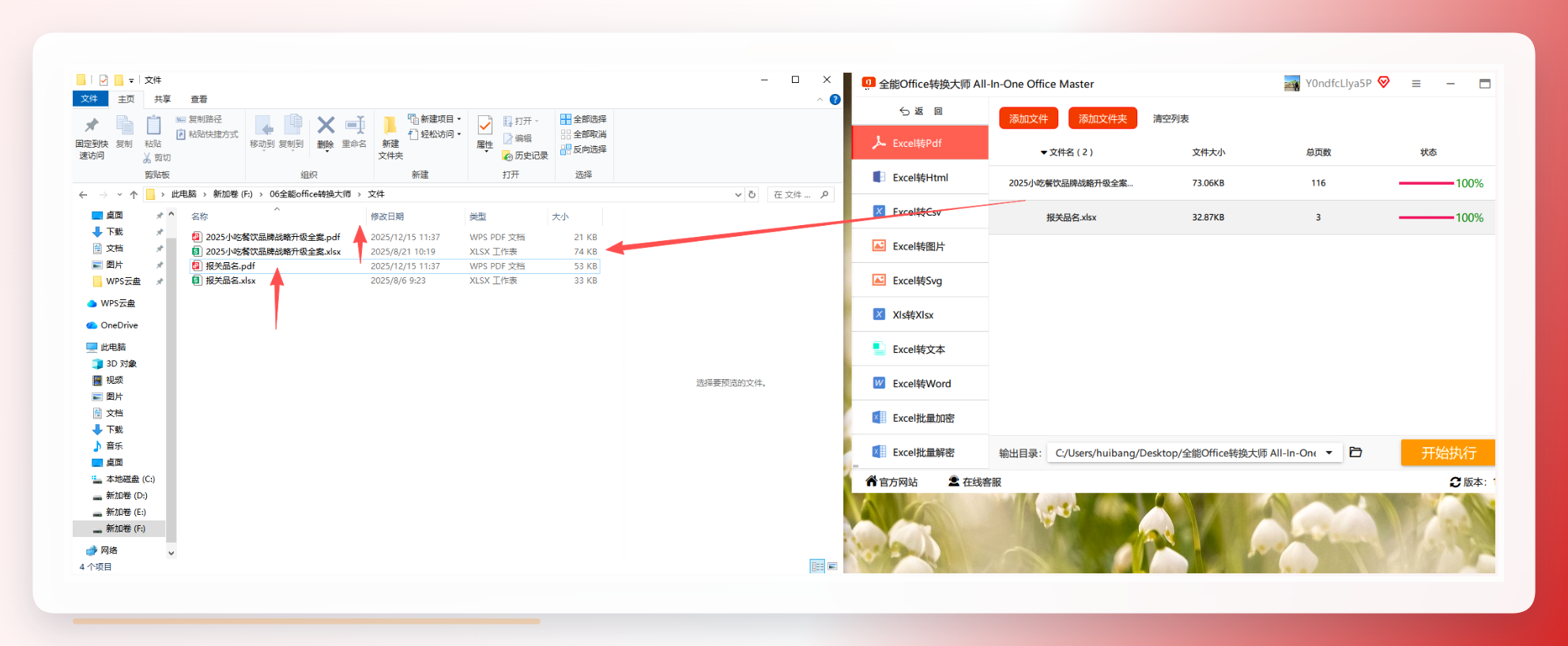
Task: Collapse the Explorer ribbon with the chevron
Action: pos(820,100)
